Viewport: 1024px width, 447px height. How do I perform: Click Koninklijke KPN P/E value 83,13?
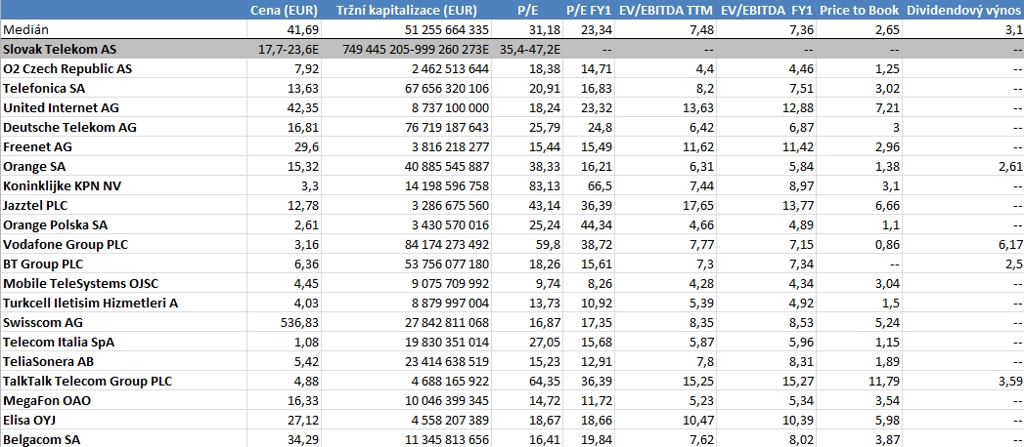pos(543,186)
